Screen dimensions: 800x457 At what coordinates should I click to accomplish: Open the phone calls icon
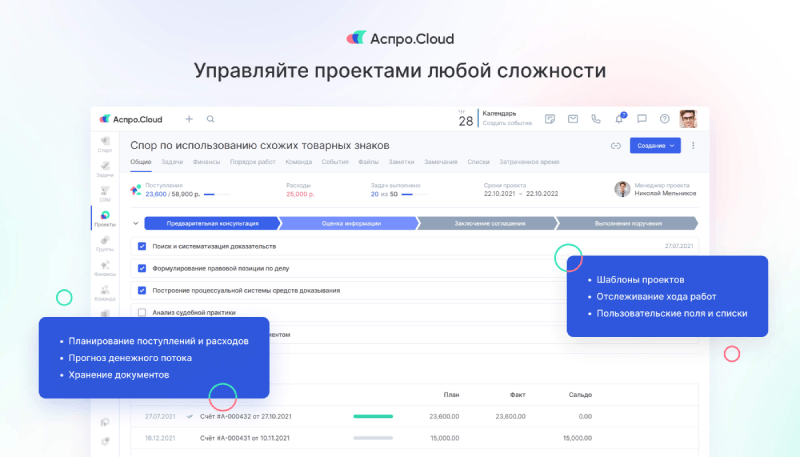coord(596,119)
